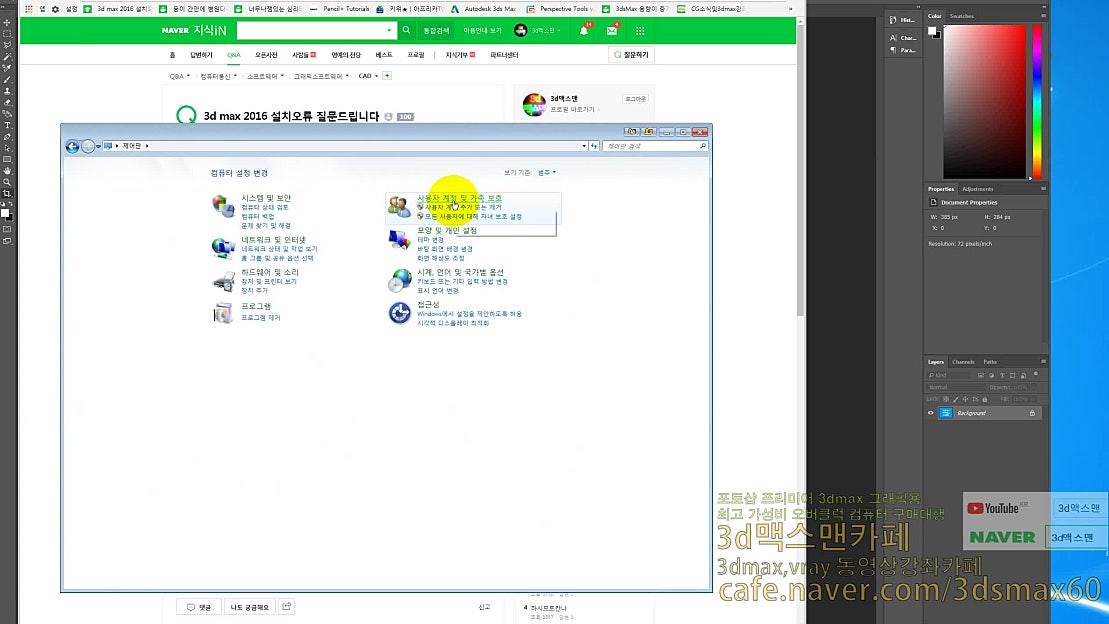Screen dimensions: 1109x624
Task: Open the Naver mail envelope icon
Action: [612, 31]
